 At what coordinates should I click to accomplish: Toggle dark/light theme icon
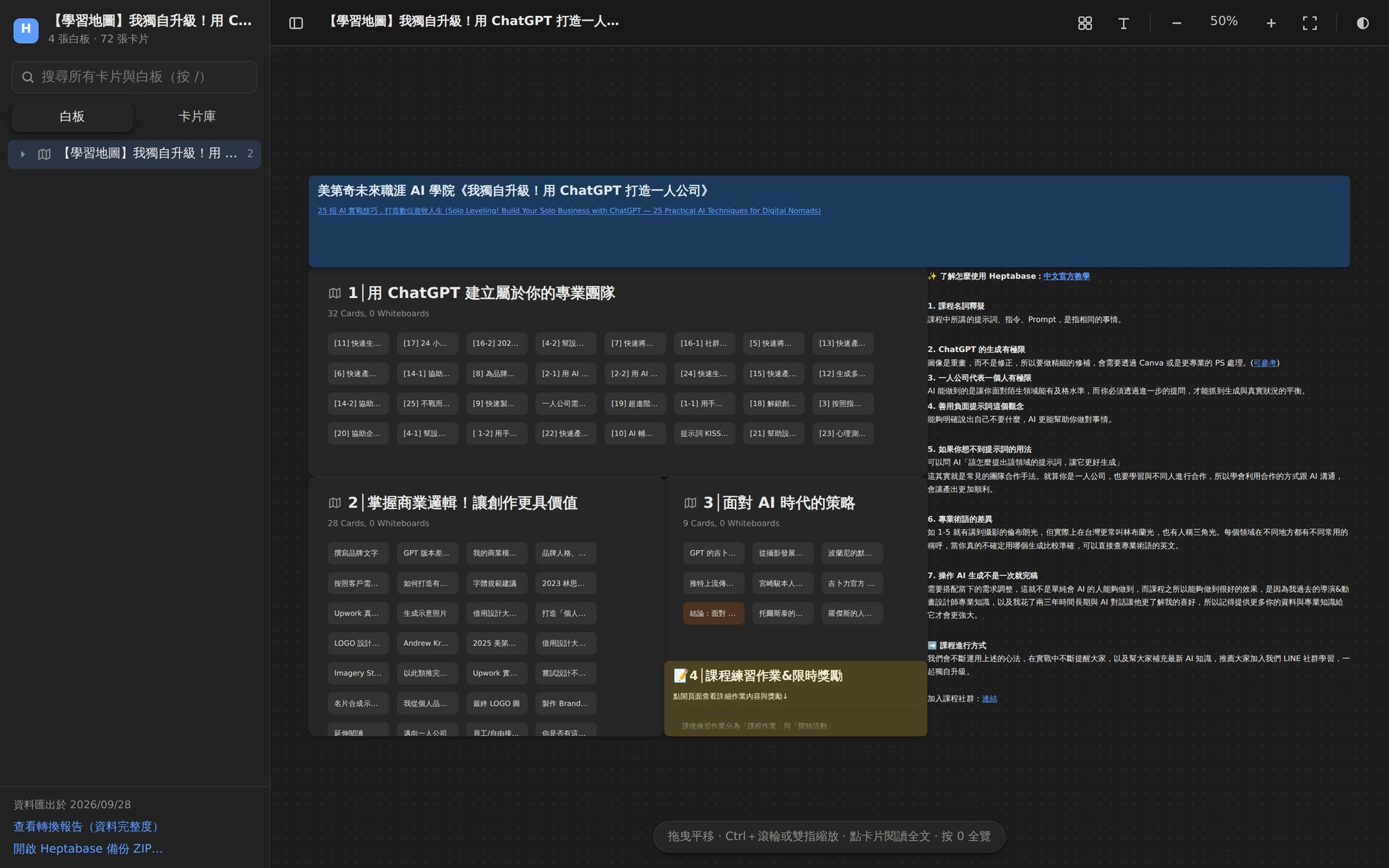(1363, 23)
